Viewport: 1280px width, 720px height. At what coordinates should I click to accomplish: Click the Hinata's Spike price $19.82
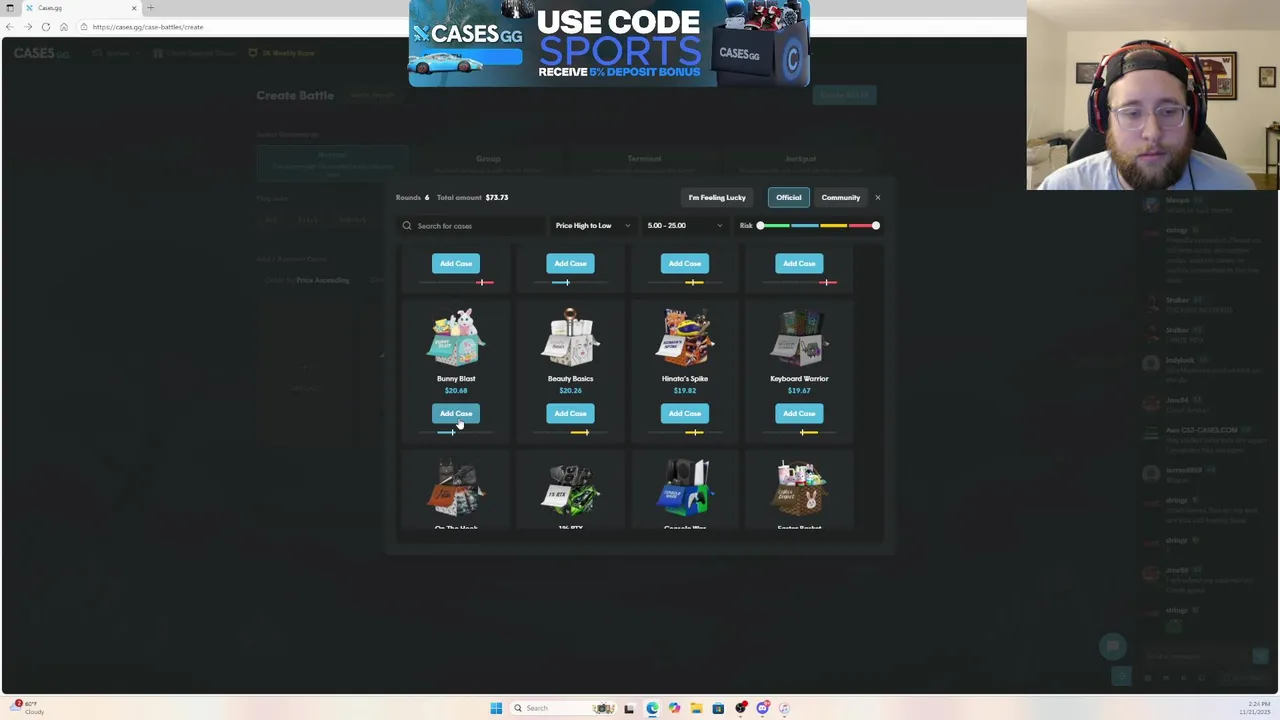click(x=685, y=391)
